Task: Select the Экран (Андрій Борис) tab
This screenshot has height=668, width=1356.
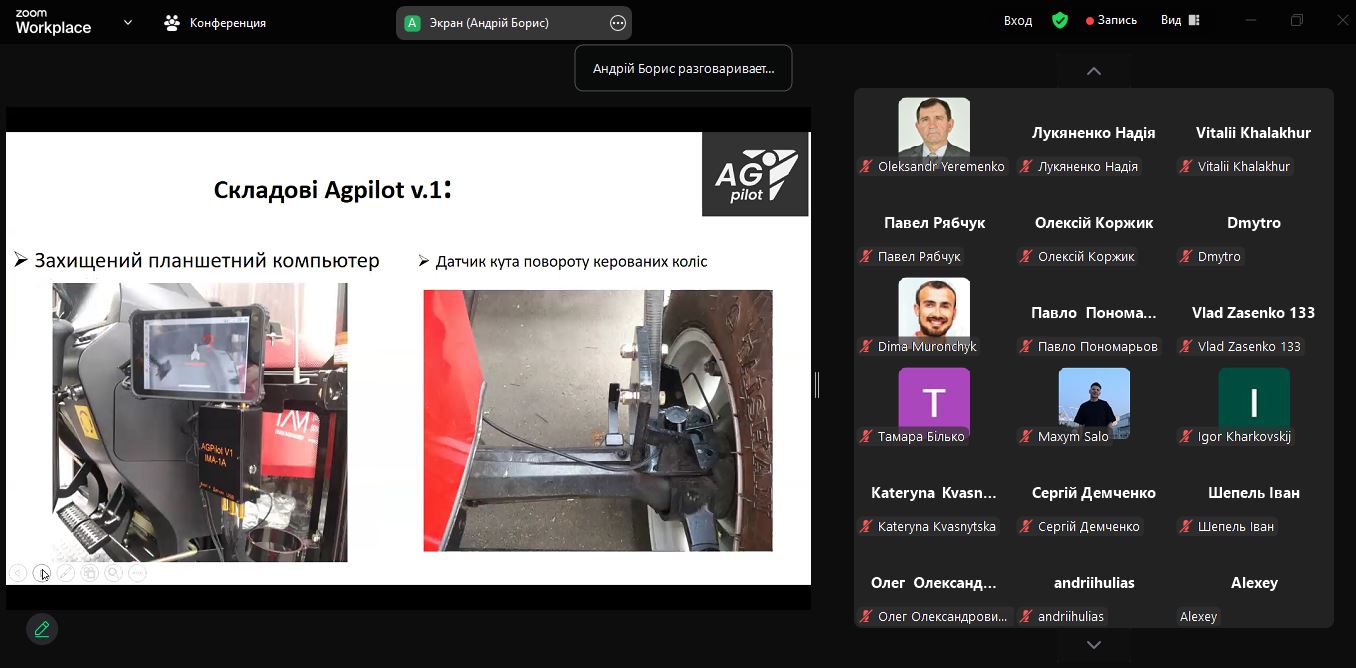Action: 513,23
